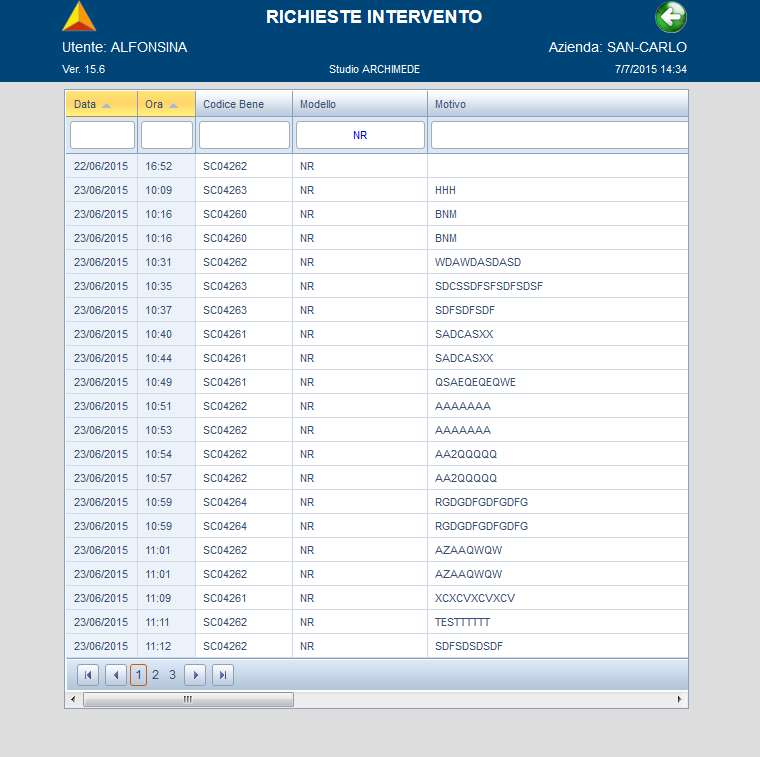Go to next page of the grid
The height and width of the screenshot is (757, 760).
pos(195,675)
